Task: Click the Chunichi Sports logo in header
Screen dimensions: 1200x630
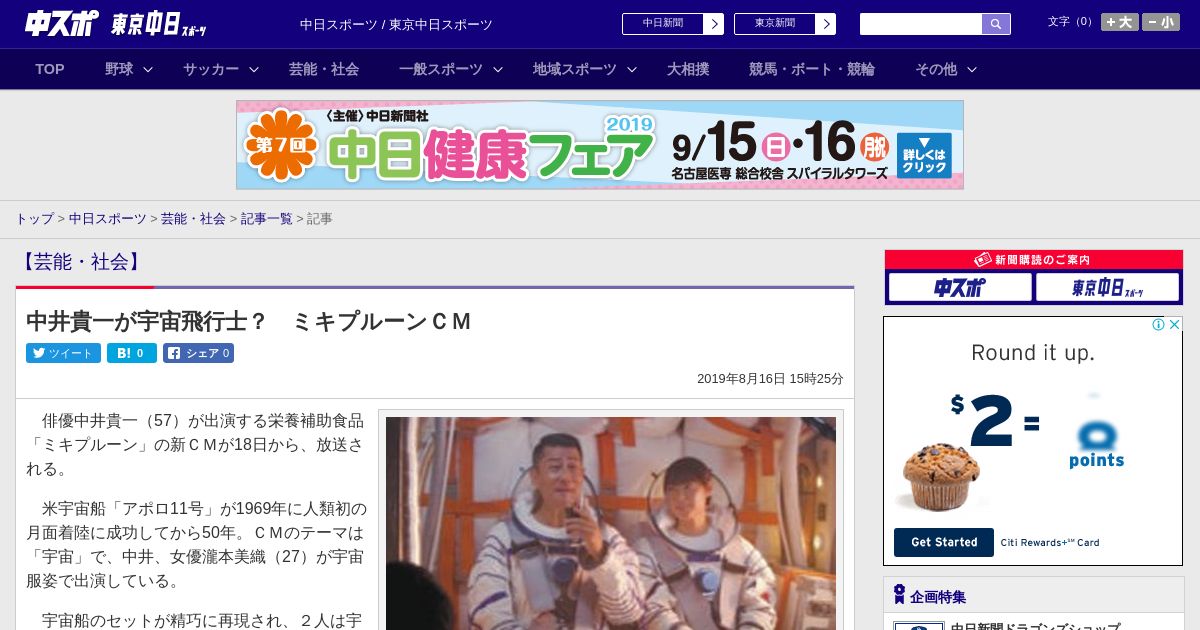Action: click(61, 24)
